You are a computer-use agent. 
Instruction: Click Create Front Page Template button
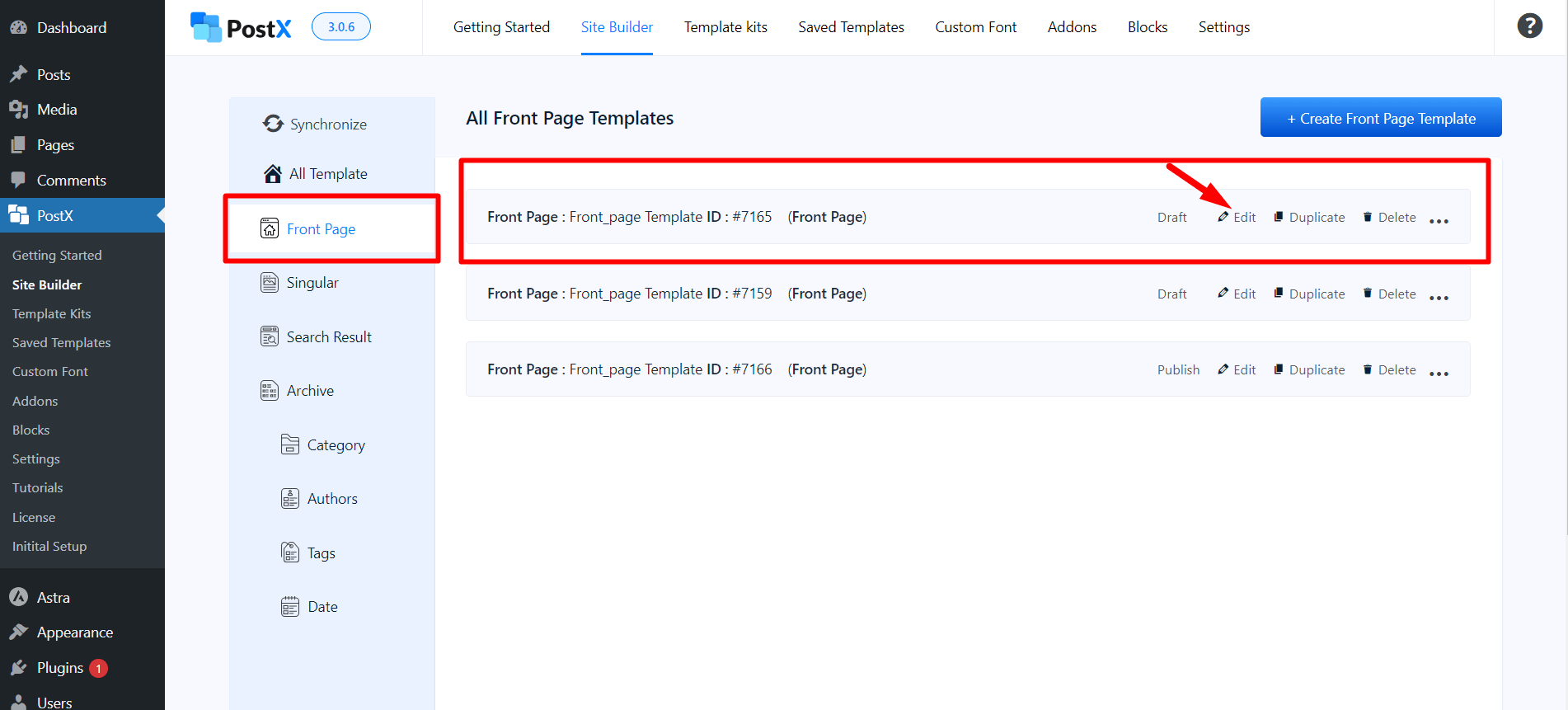pyautogui.click(x=1381, y=118)
